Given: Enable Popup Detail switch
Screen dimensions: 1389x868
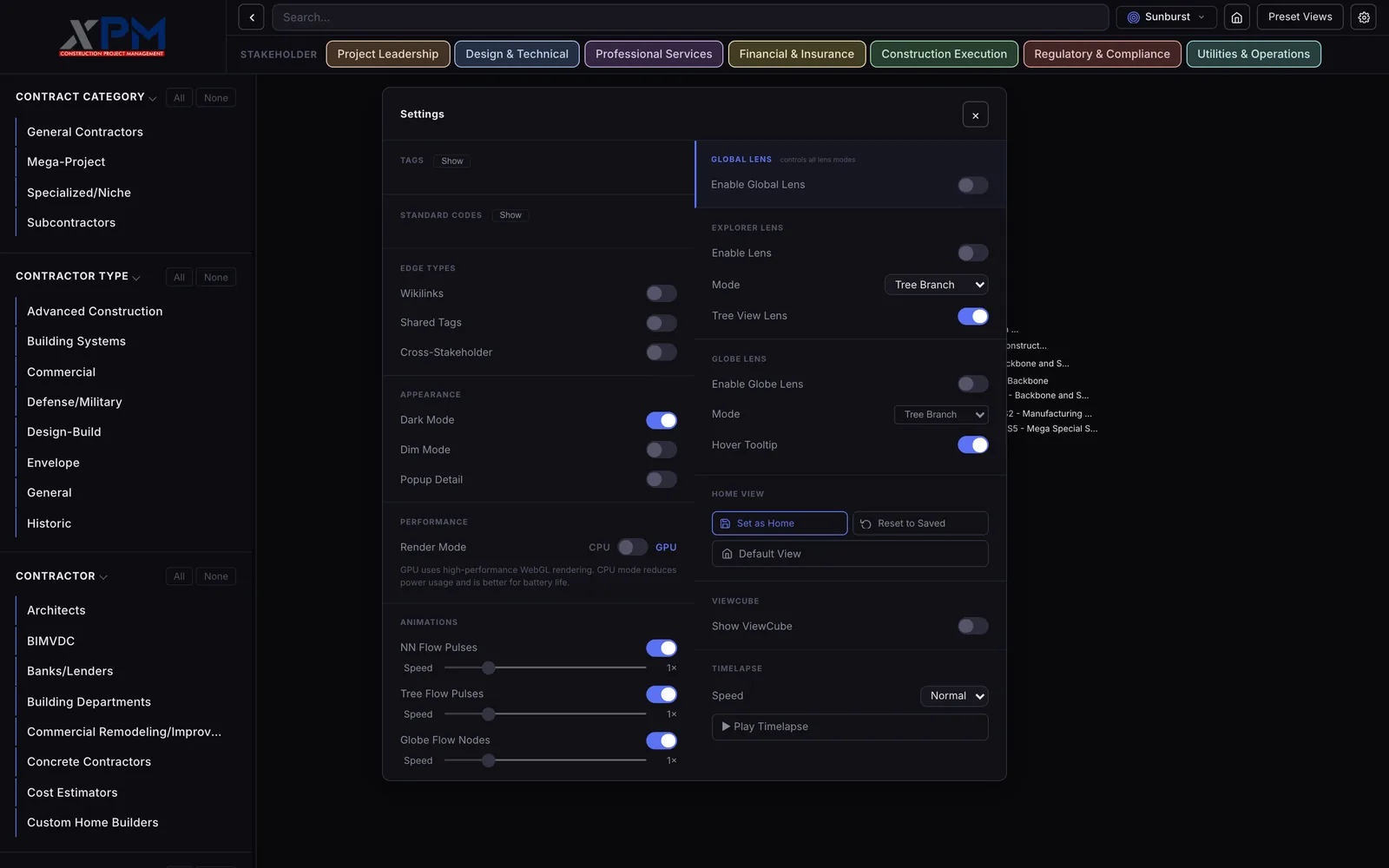Looking at the screenshot, I should point(661,479).
